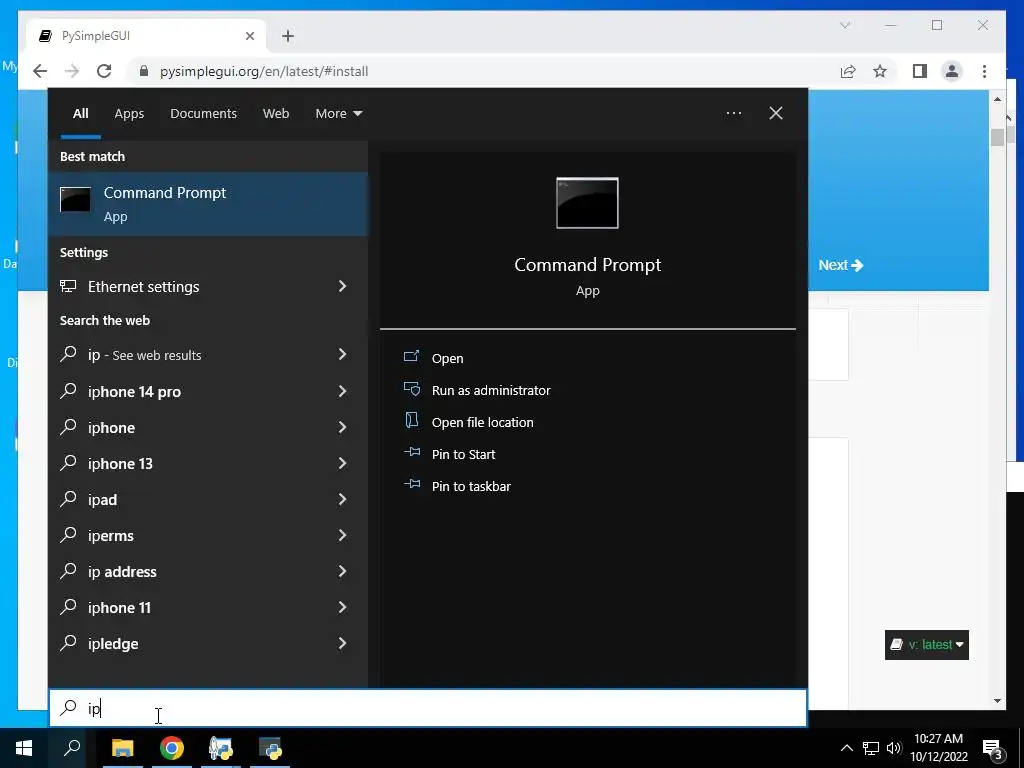Click the Open file location icon
Viewport: 1024px width, 768px height.
(x=412, y=420)
